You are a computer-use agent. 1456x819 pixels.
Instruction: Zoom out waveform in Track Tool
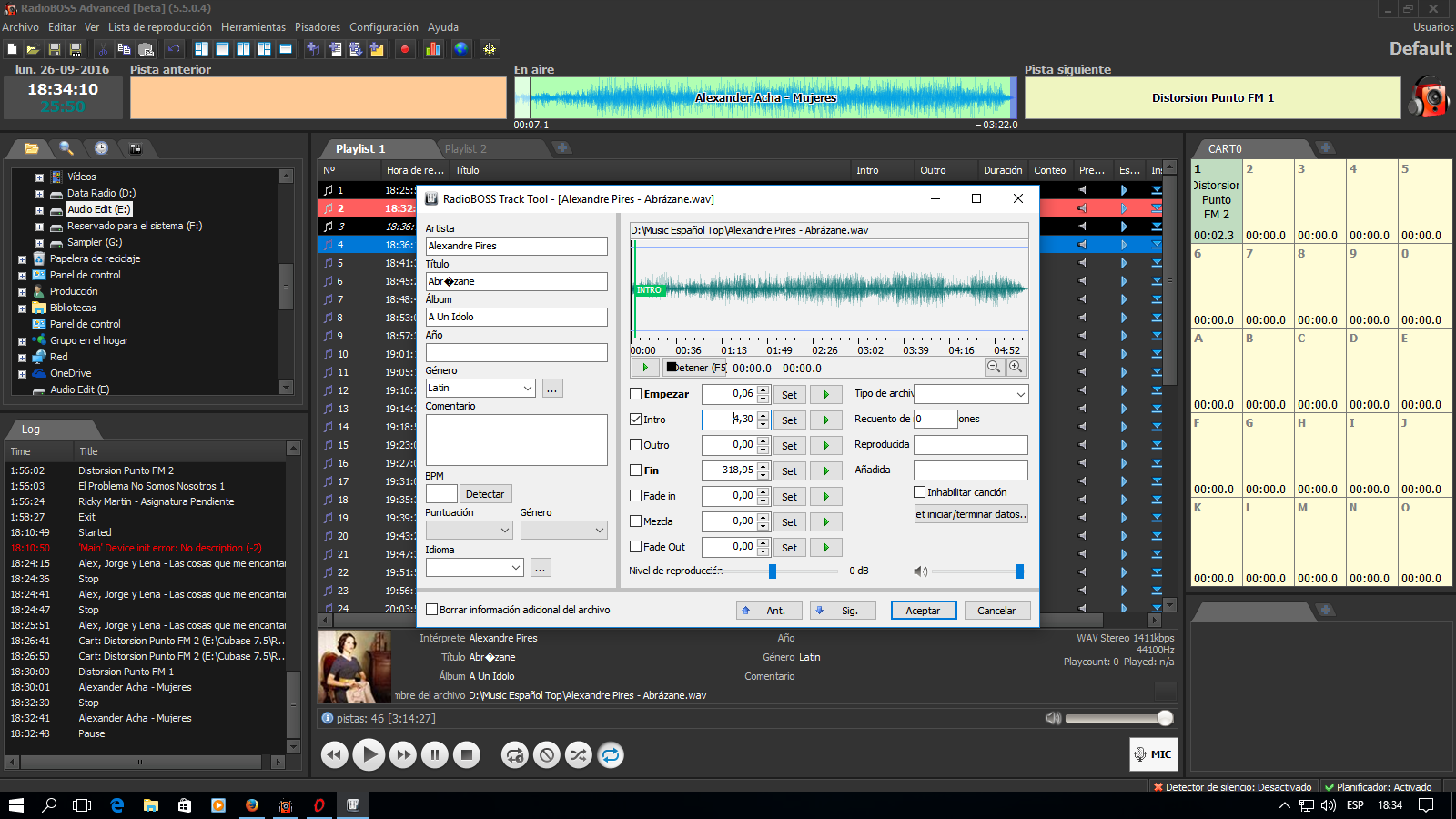point(995,367)
